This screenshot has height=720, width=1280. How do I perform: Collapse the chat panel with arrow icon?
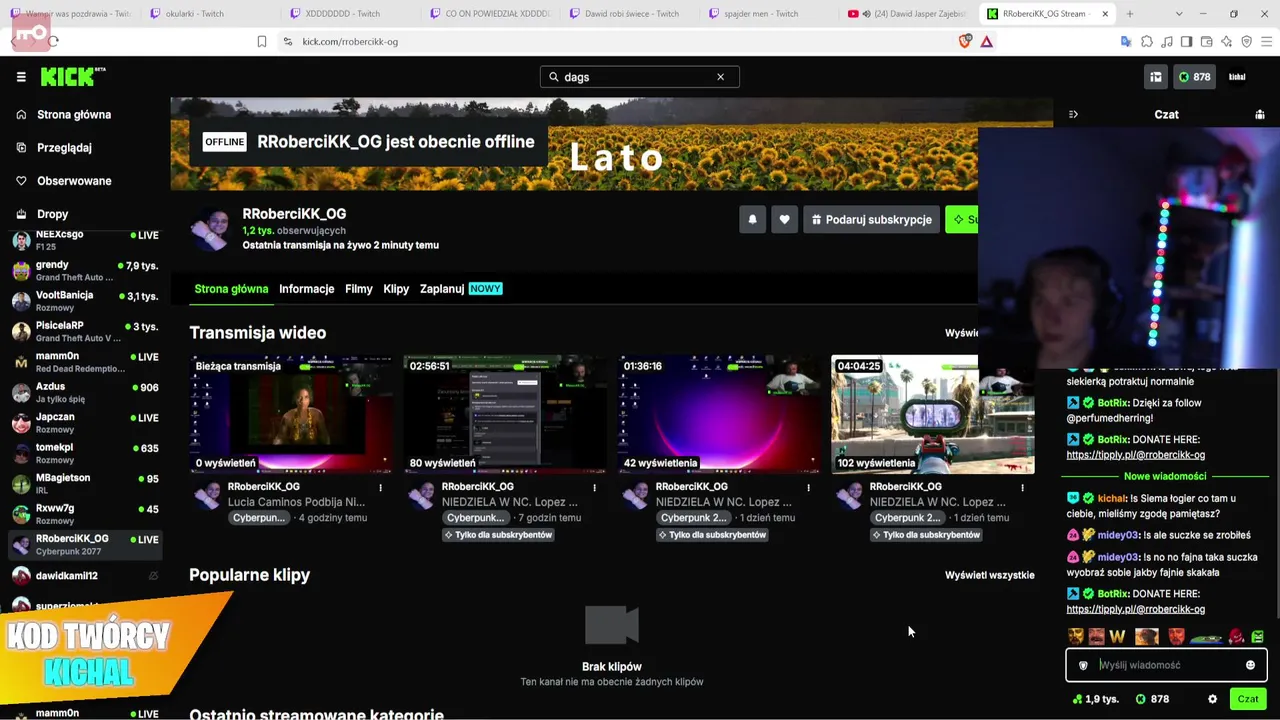[1073, 115]
